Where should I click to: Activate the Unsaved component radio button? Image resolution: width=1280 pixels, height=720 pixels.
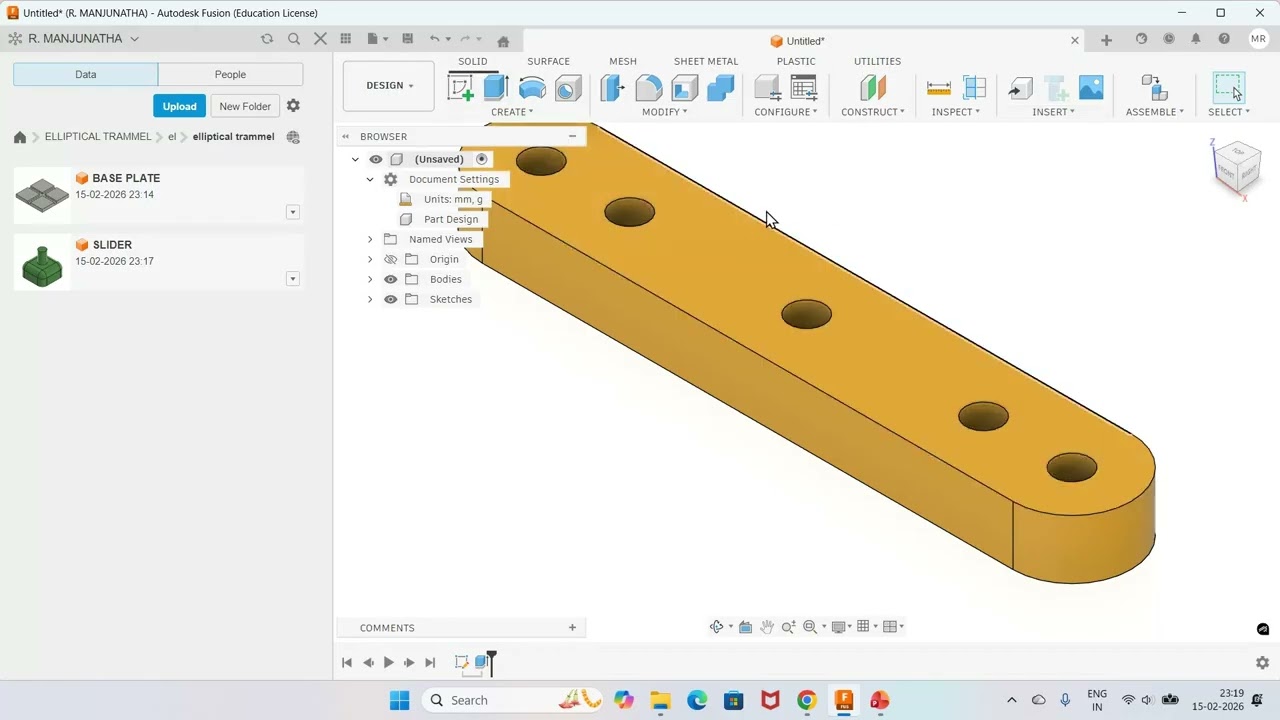pyautogui.click(x=482, y=159)
